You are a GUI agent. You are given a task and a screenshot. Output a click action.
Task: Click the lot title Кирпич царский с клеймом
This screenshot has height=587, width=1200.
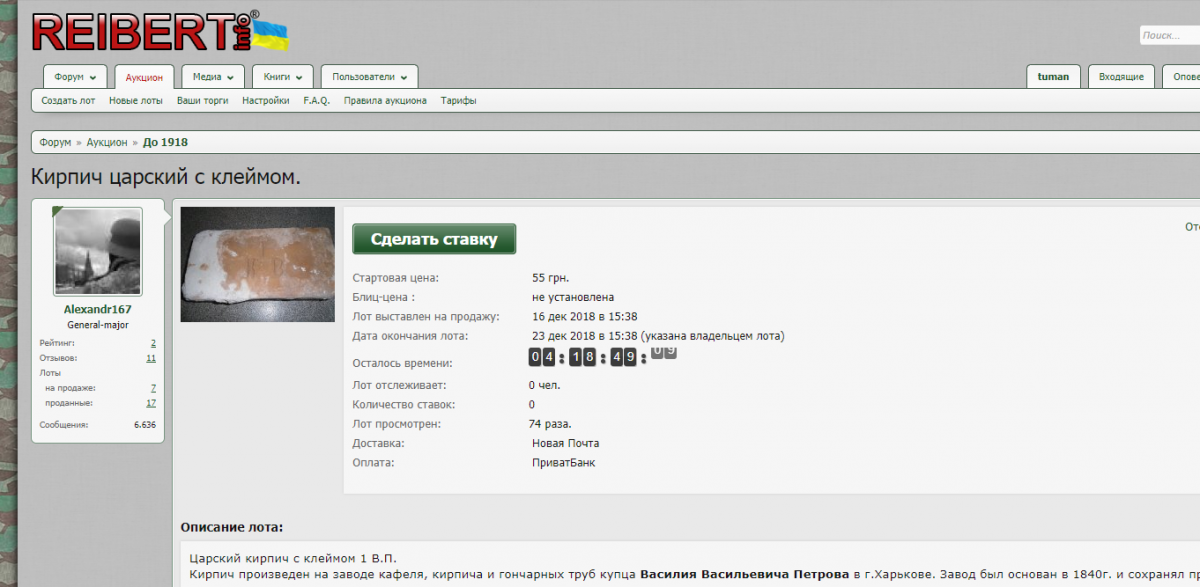[x=166, y=177]
